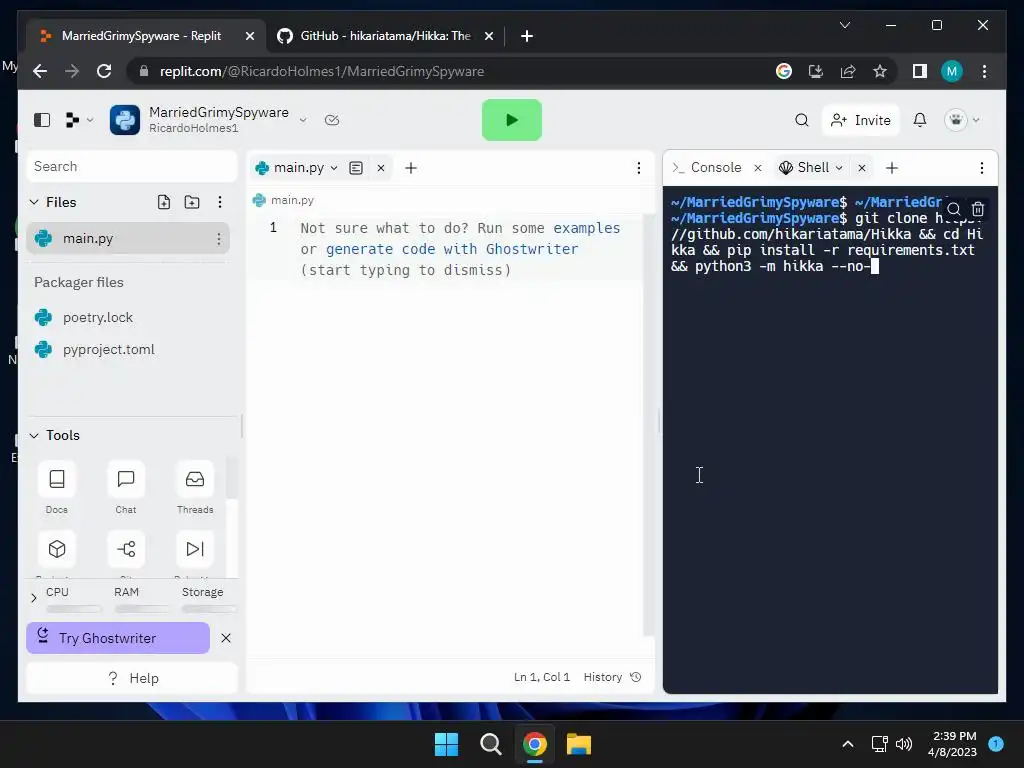Open editor pane three-dot menu
Viewport: 1024px width, 768px height.
(639, 168)
